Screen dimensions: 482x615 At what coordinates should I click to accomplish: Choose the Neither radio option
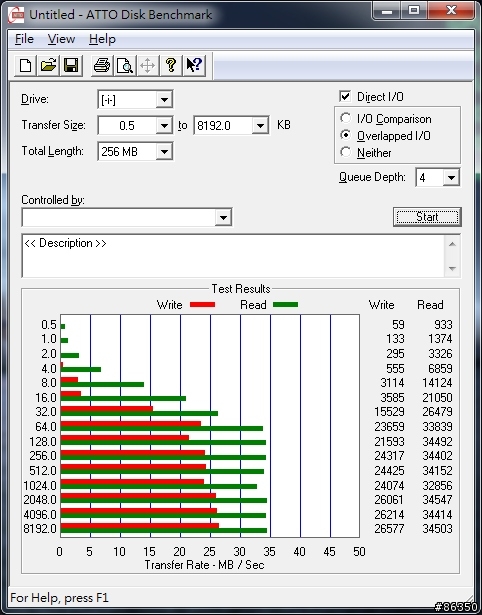346,152
